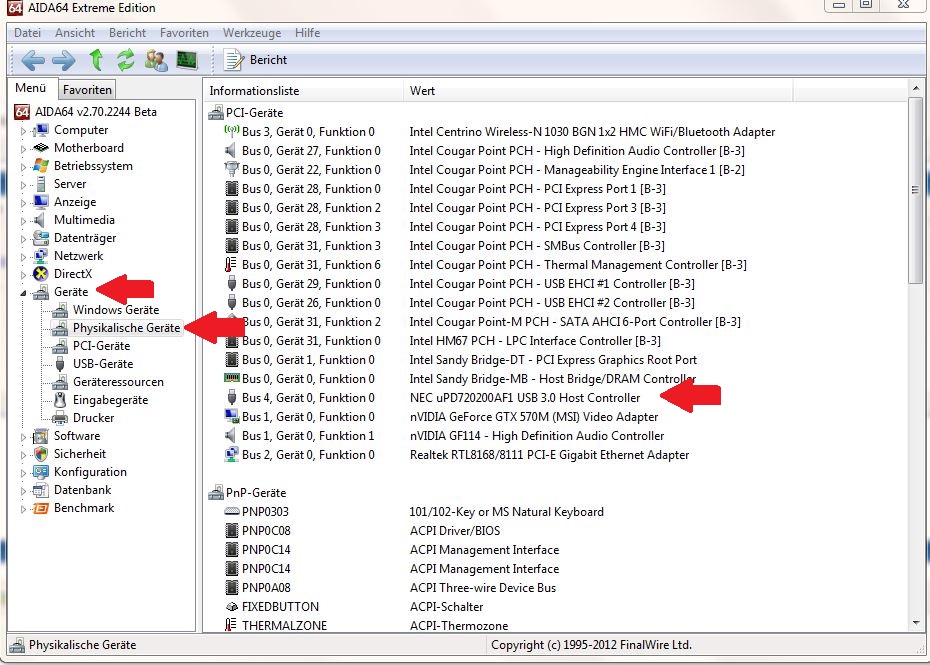Click the Multimedia speaker icon in the tree

(x=40, y=220)
